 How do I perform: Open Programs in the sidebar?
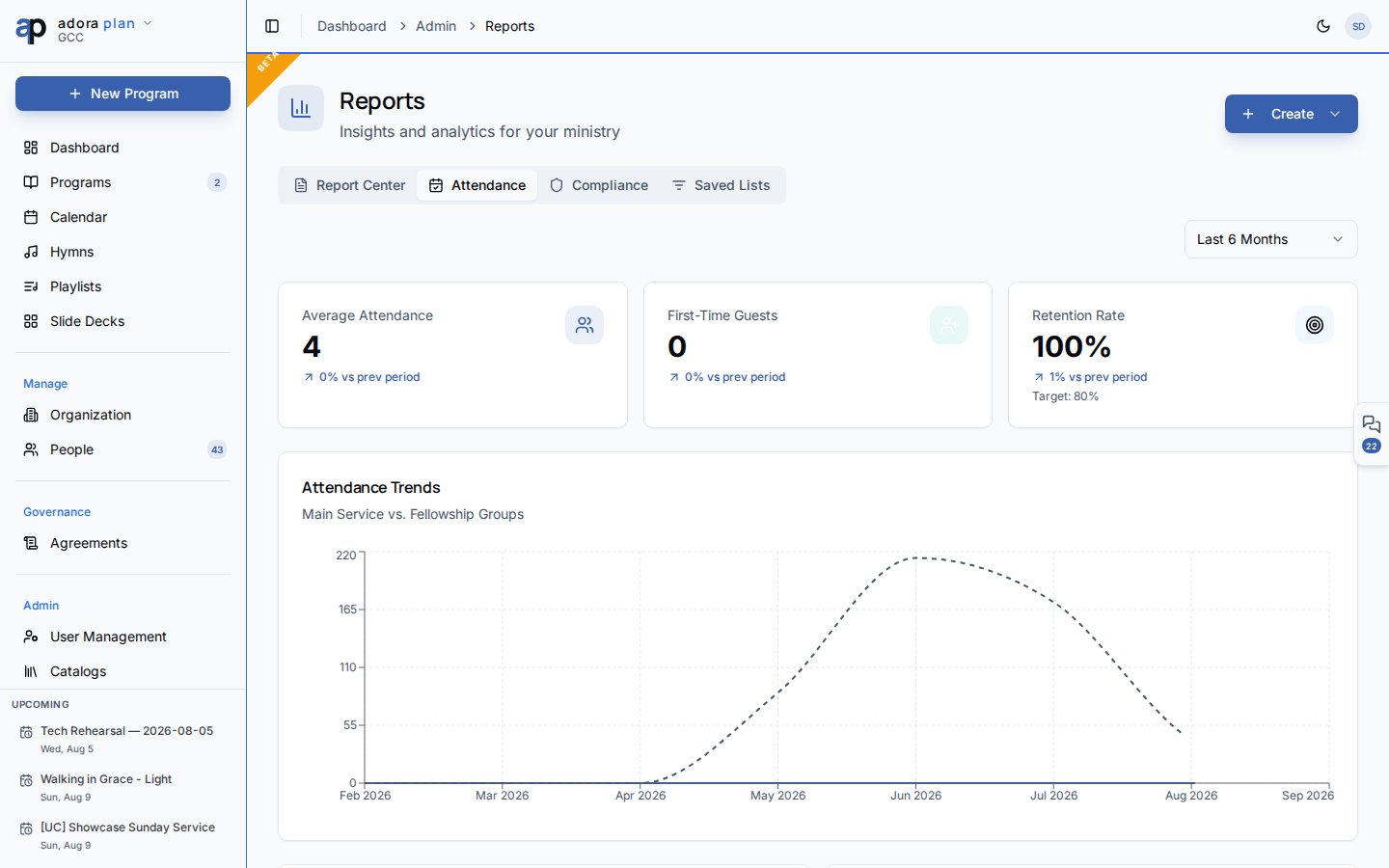[123, 182]
